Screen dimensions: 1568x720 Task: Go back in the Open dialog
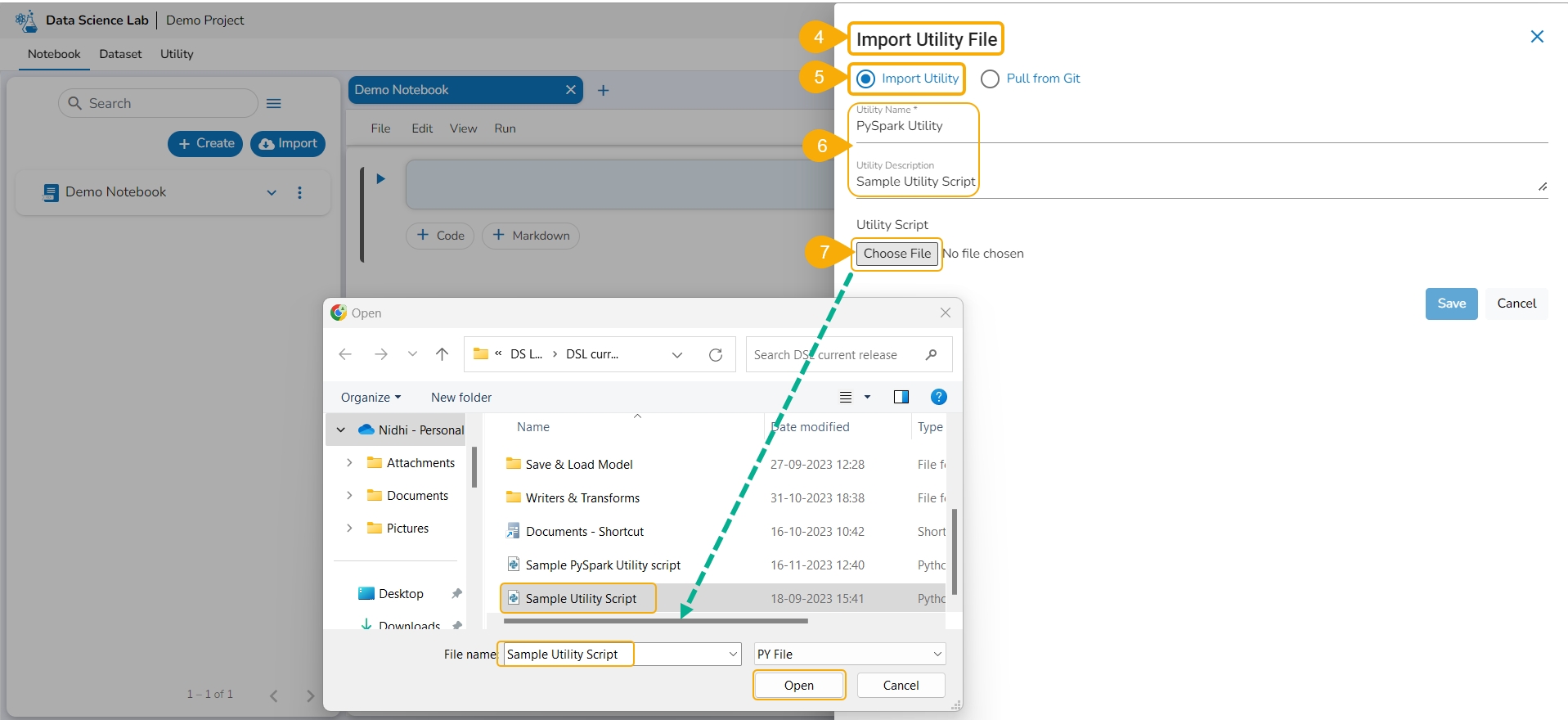coord(345,354)
